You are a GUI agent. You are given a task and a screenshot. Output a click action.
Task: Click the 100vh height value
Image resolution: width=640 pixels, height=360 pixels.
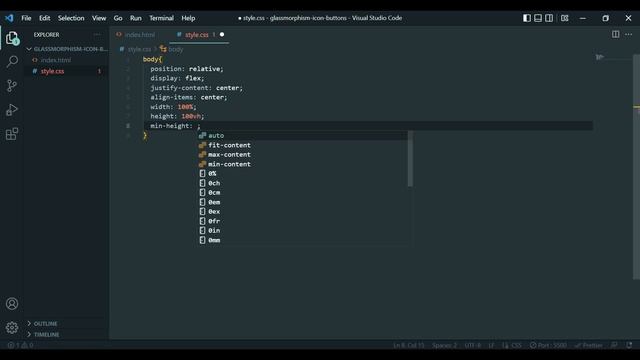tap(191, 116)
